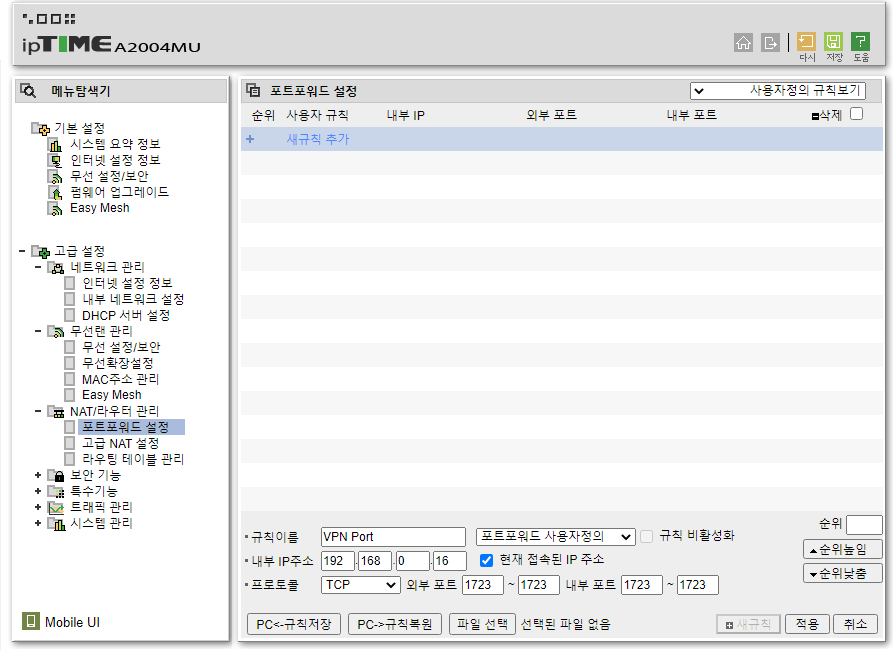The image size is (896, 651).
Task: Click the 기본 설정 folder icon
Action: [41, 129]
